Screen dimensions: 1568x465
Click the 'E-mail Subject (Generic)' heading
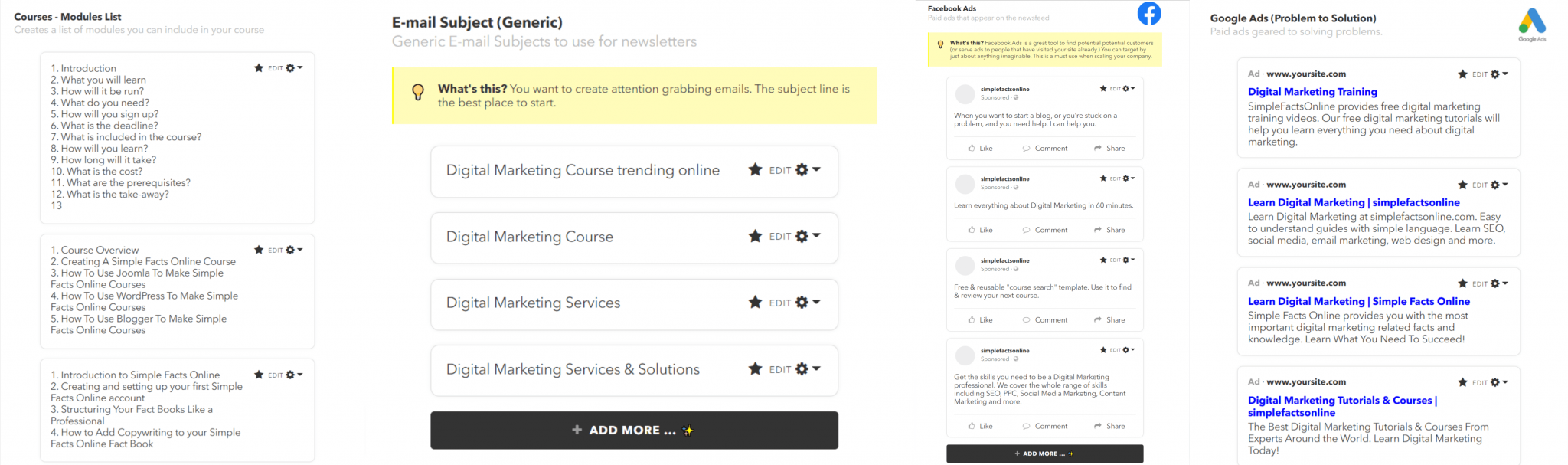click(477, 22)
